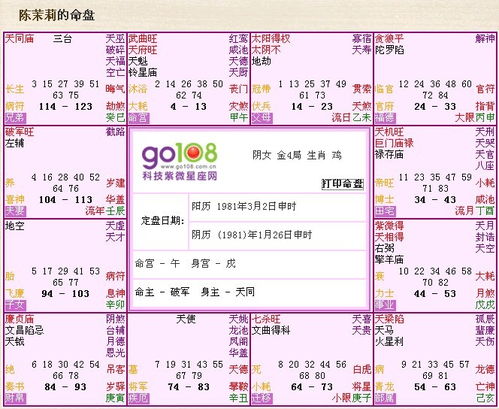Click the 天府旺 star name

[143, 50]
